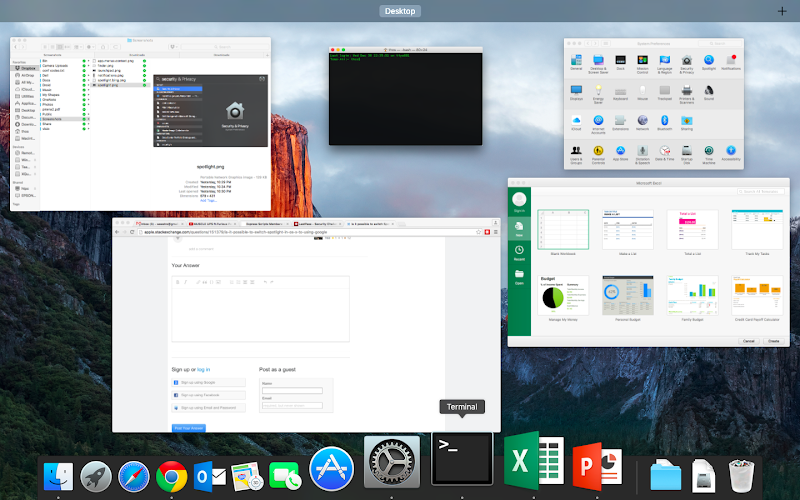This screenshot has height=500, width=800.
Task: Open Notifications preferences icon
Action: tap(731, 63)
